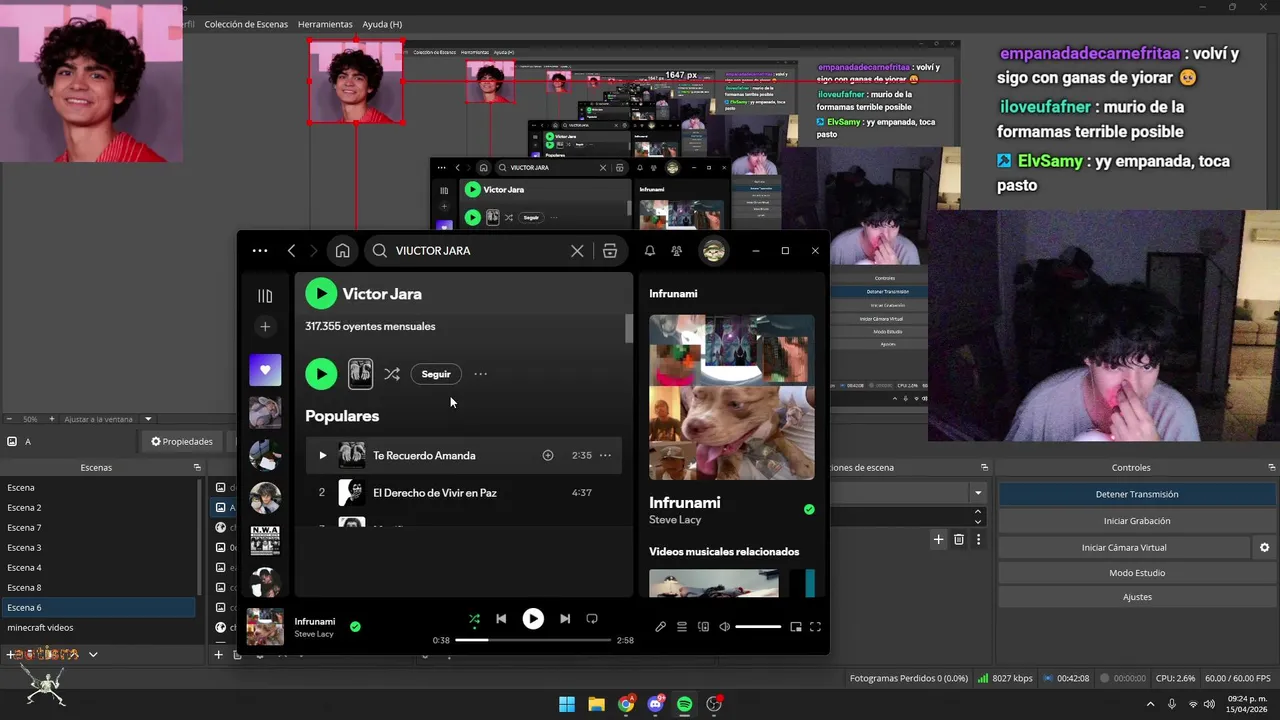1280x720 pixels.
Task: Play Victor Jara from large green button
Action: pyautogui.click(x=321, y=374)
